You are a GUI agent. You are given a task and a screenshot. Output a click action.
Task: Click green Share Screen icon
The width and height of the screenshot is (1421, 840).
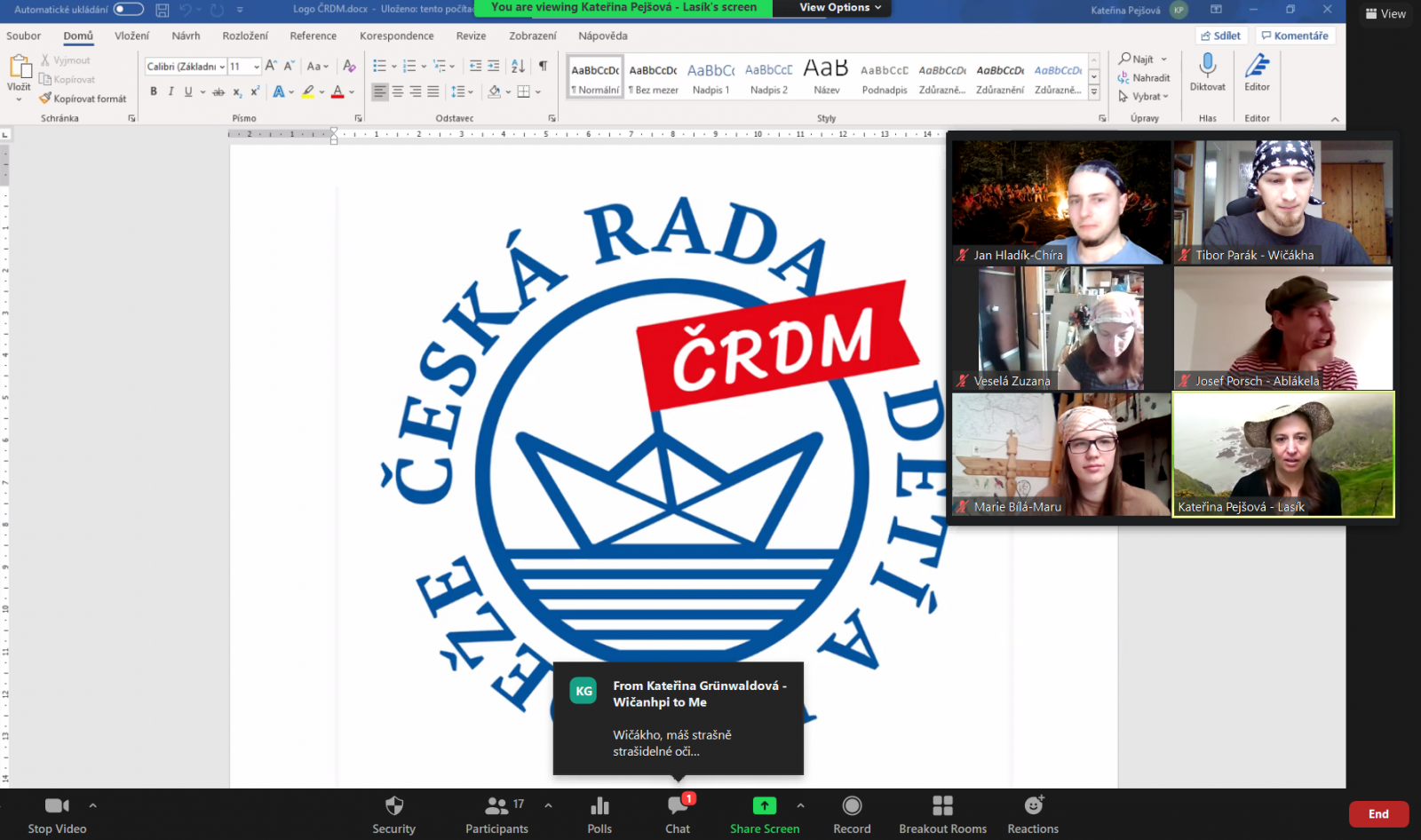point(765,805)
